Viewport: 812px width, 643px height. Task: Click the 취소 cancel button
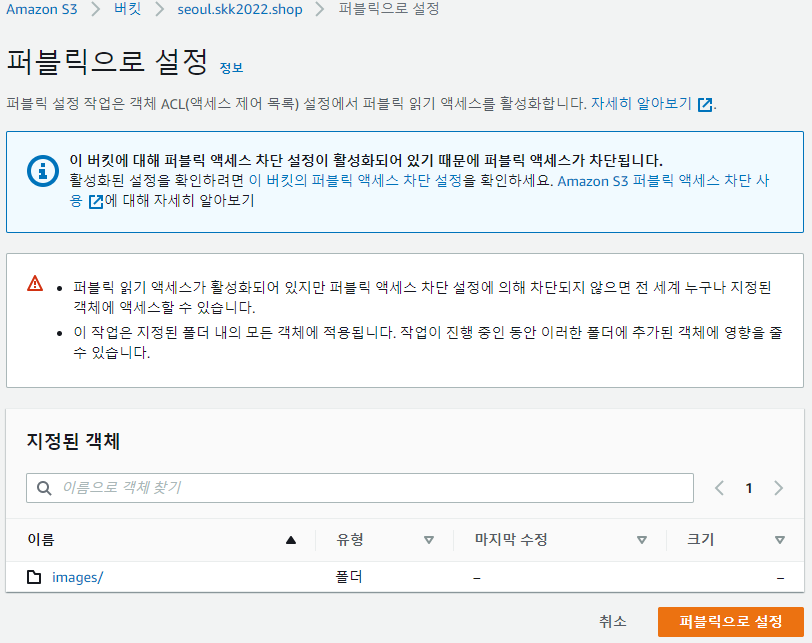(613, 621)
